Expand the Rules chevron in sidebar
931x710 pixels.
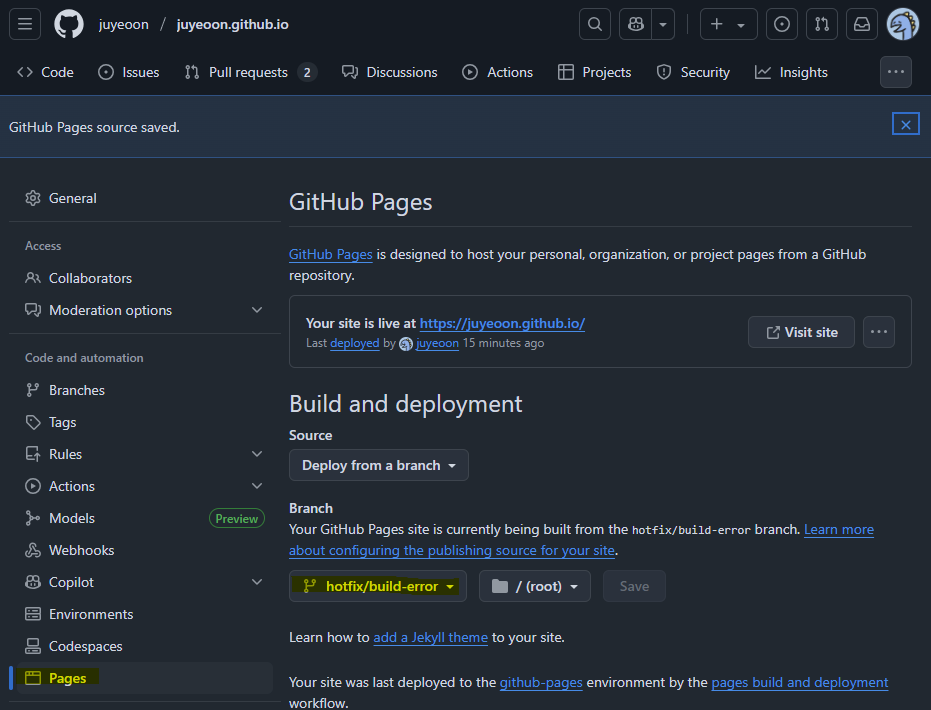coord(257,454)
